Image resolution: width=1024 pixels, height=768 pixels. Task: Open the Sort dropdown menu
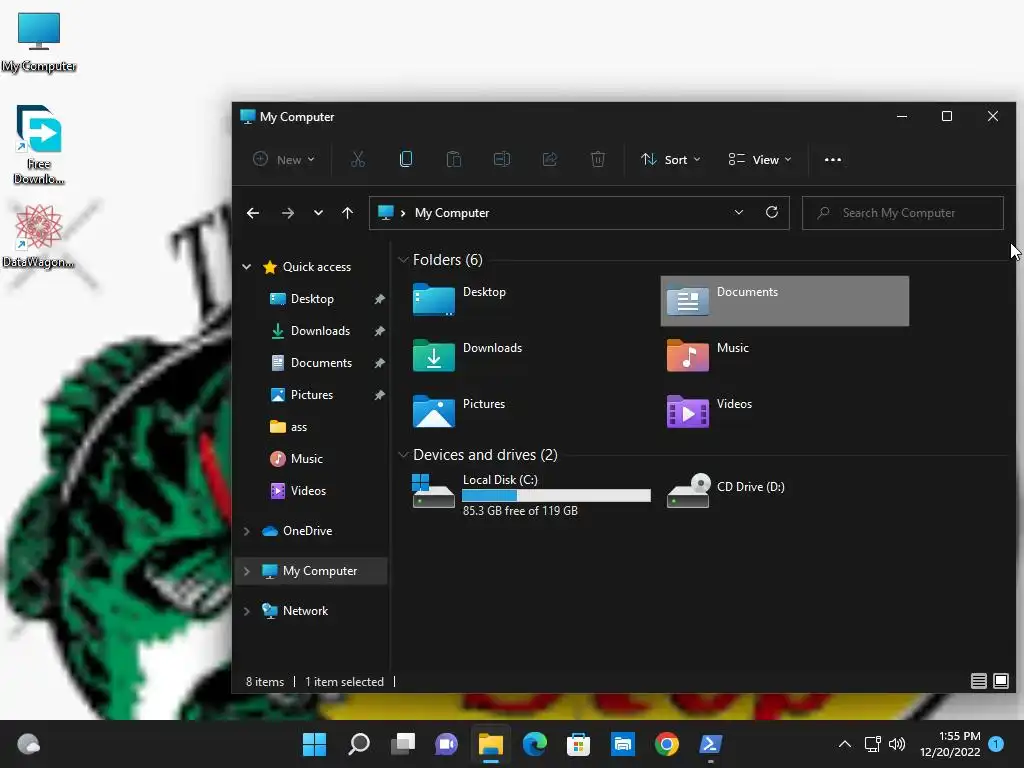(670, 159)
